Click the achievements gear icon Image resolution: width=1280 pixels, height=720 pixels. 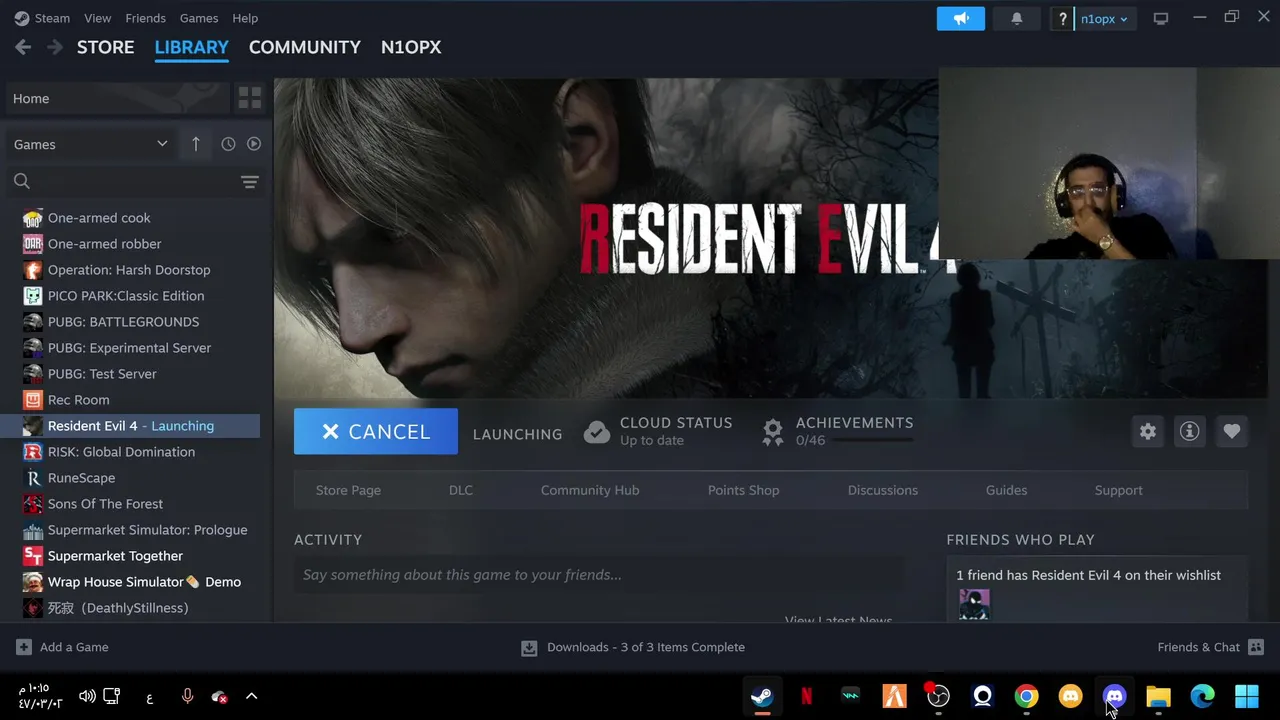click(773, 431)
